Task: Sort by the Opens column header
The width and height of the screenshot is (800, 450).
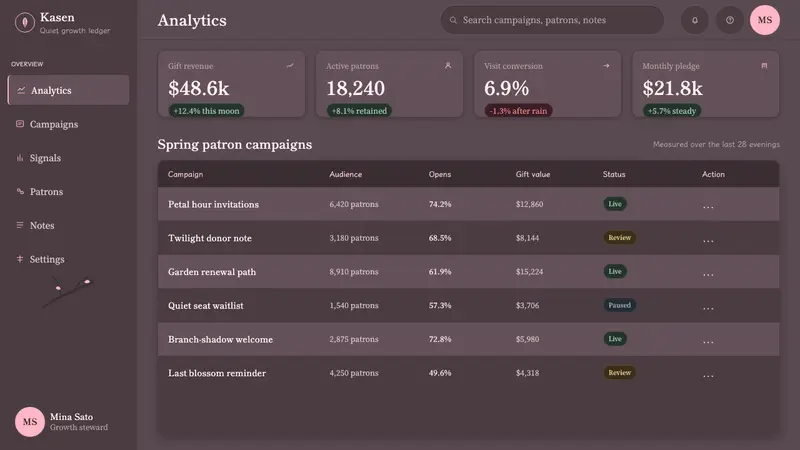Action: click(440, 174)
